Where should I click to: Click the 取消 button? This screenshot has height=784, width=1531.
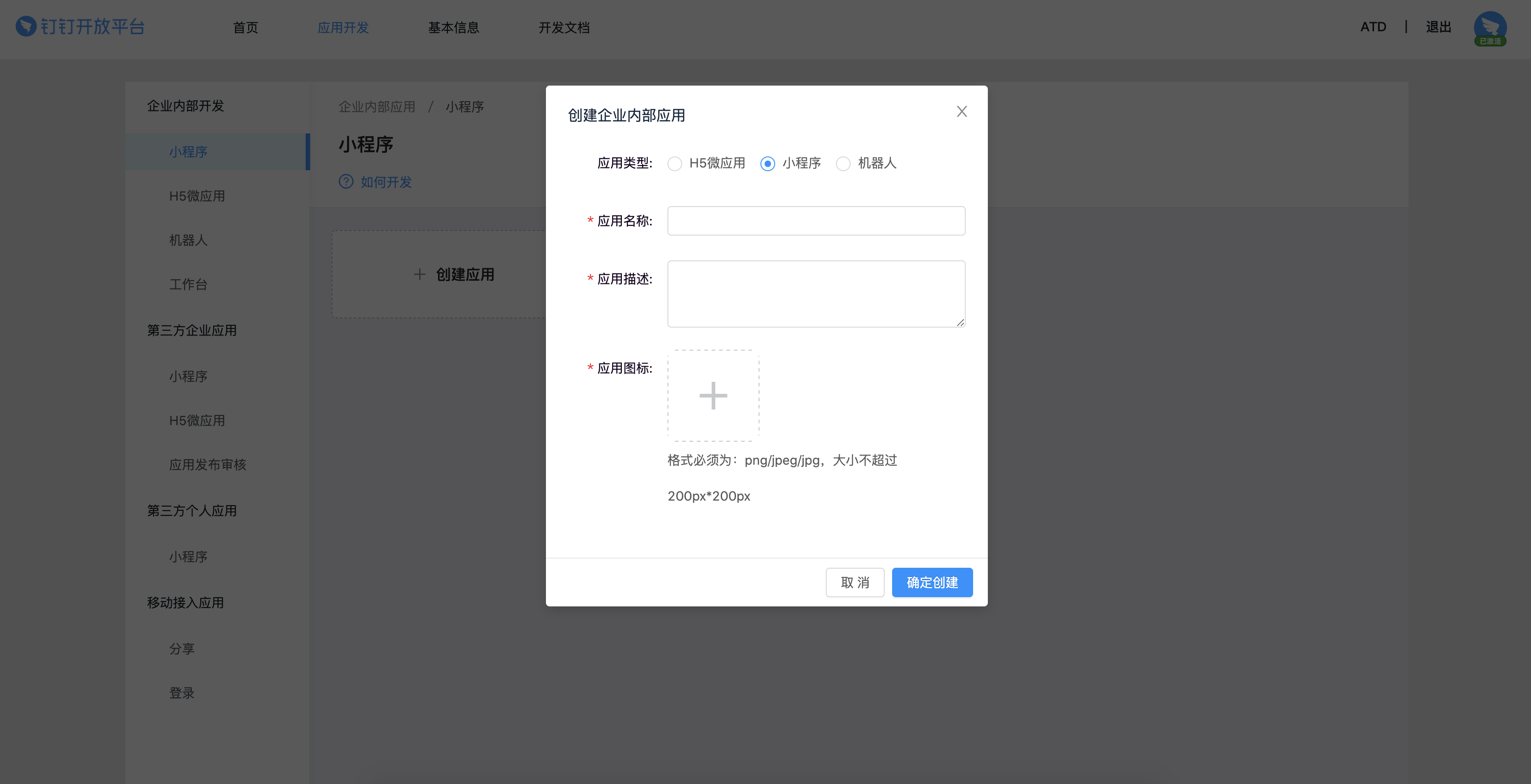[x=855, y=582]
